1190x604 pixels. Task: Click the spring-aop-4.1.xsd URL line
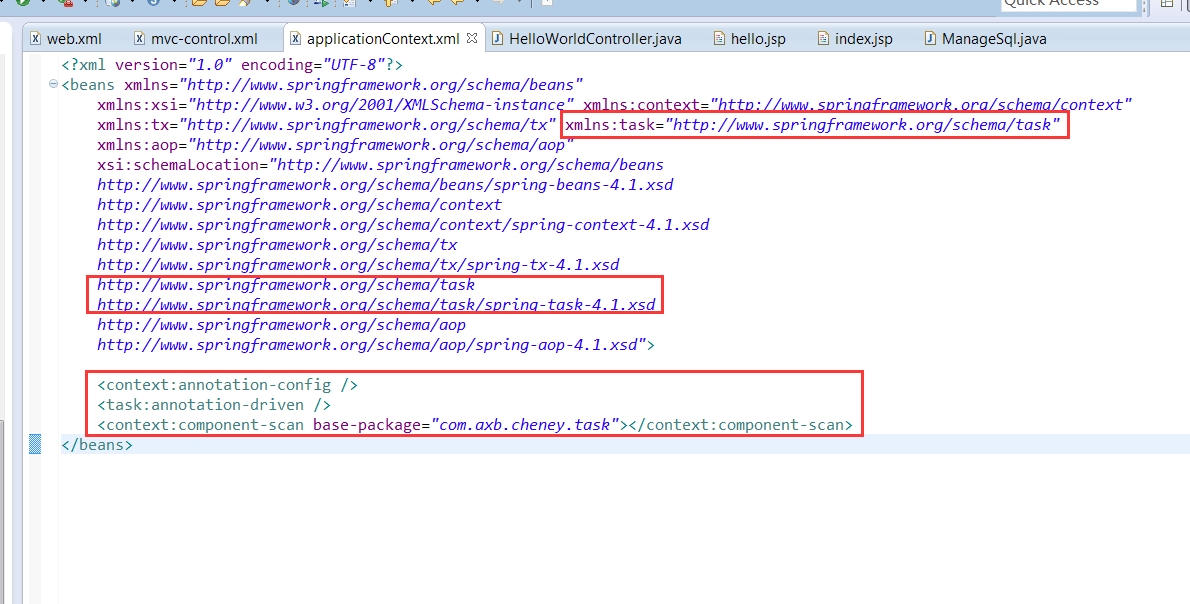click(376, 344)
